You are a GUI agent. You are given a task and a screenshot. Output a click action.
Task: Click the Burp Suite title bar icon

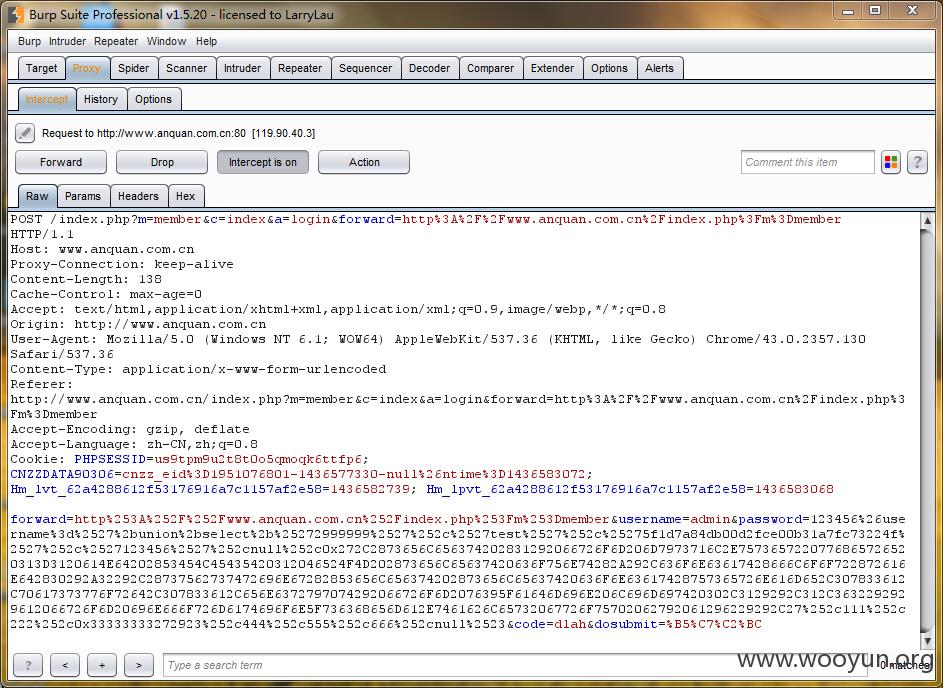coord(15,14)
